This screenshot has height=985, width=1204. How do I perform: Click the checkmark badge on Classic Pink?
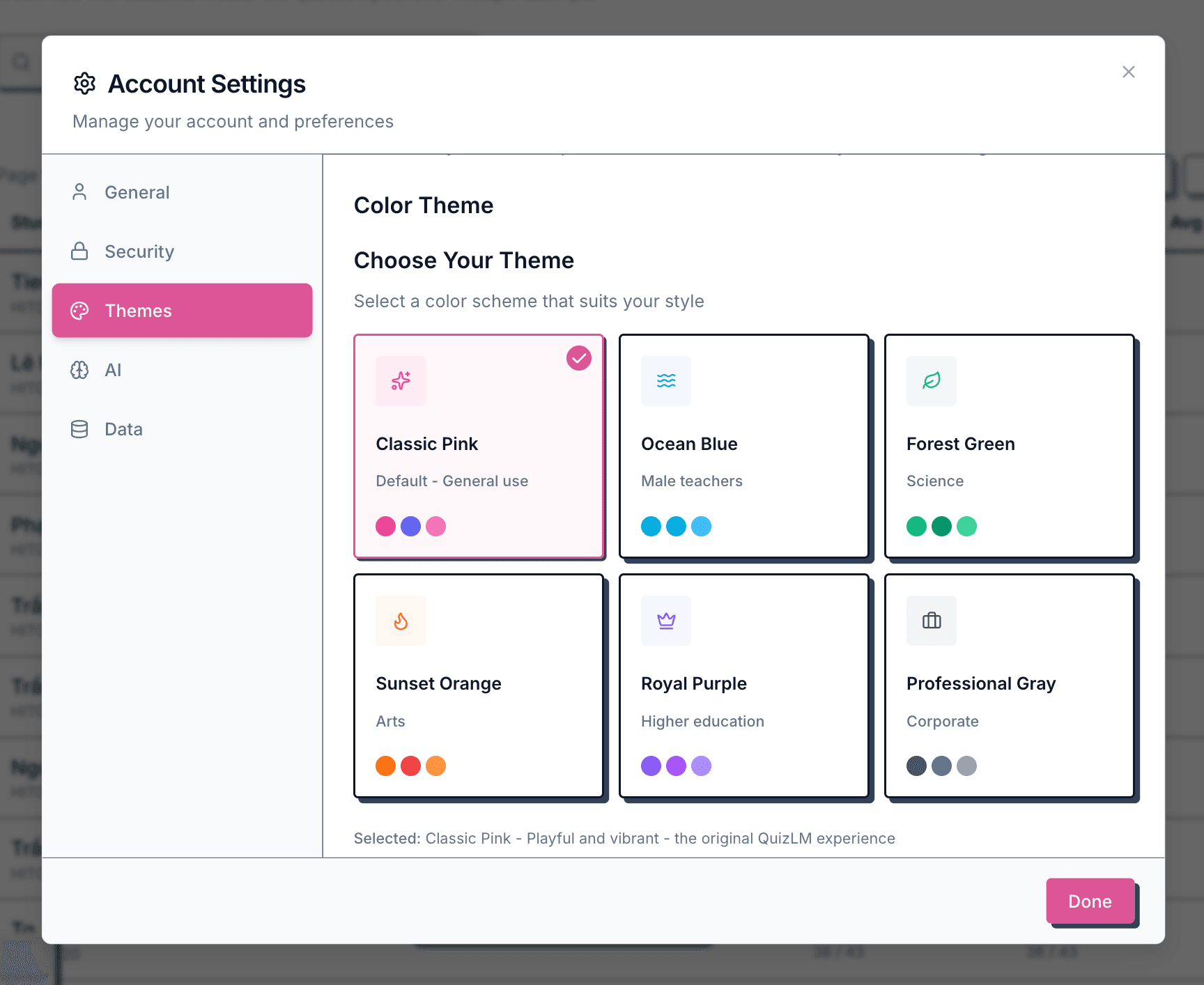coord(578,358)
